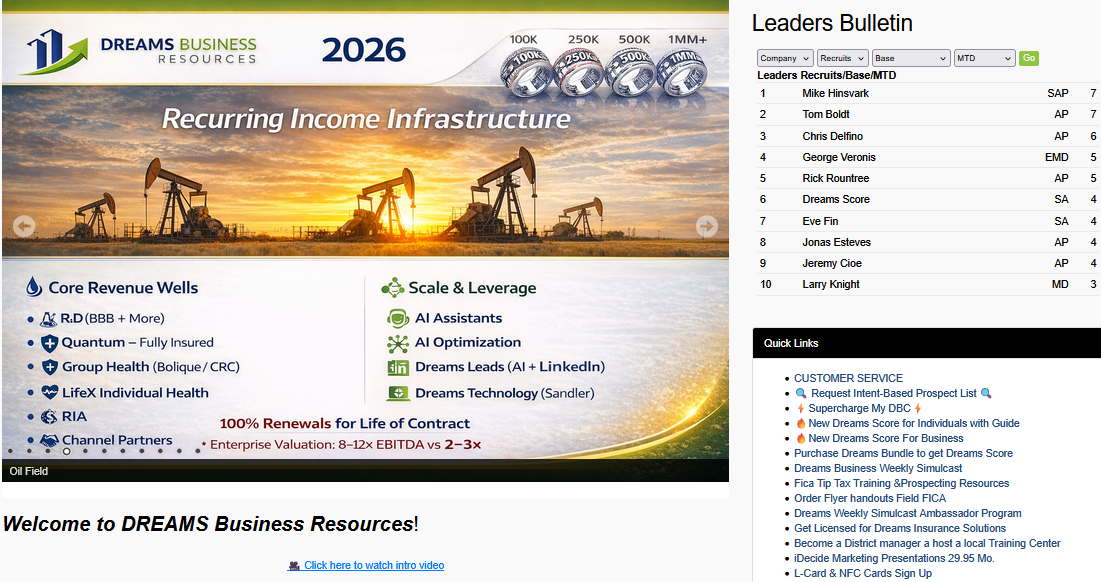Viewport: 1101px width, 582px height.
Task: Click the magnifier icon after Request Intent-Based Prospect List
Action: click(x=986, y=393)
